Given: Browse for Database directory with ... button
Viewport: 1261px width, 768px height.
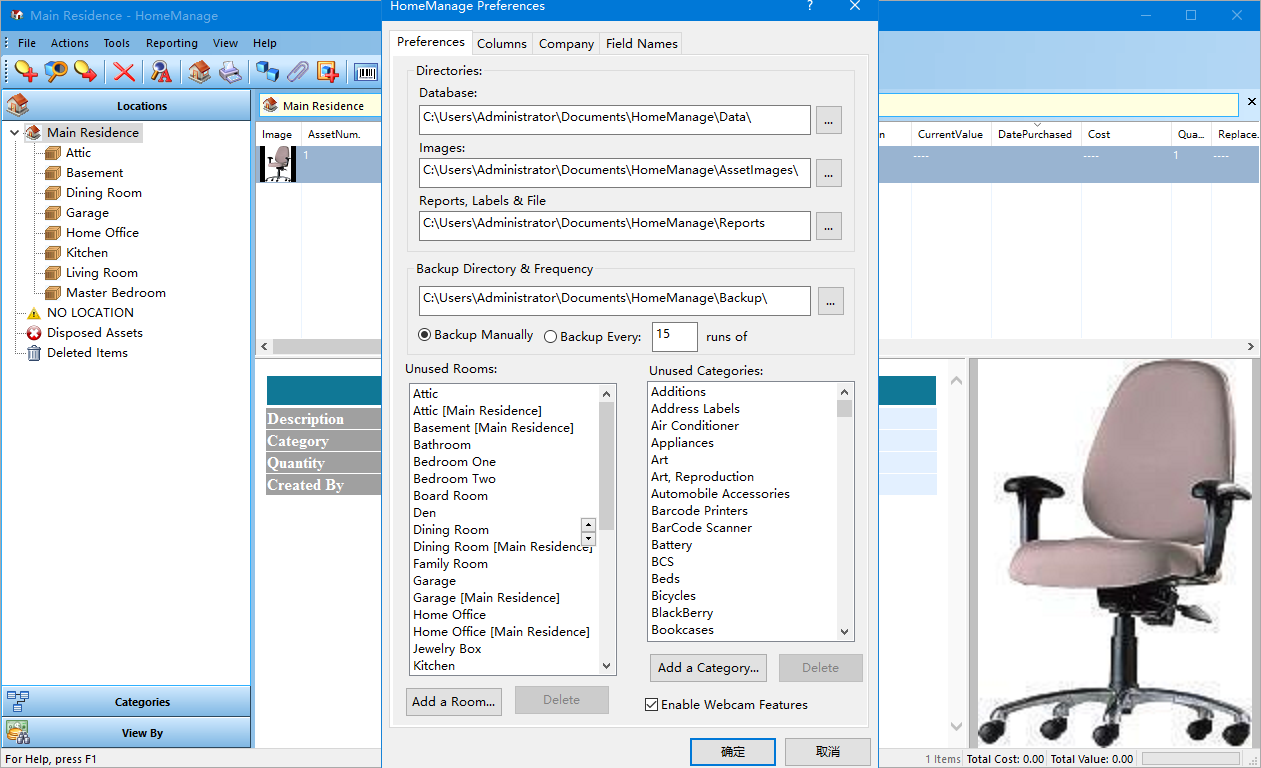Looking at the screenshot, I should click(829, 120).
